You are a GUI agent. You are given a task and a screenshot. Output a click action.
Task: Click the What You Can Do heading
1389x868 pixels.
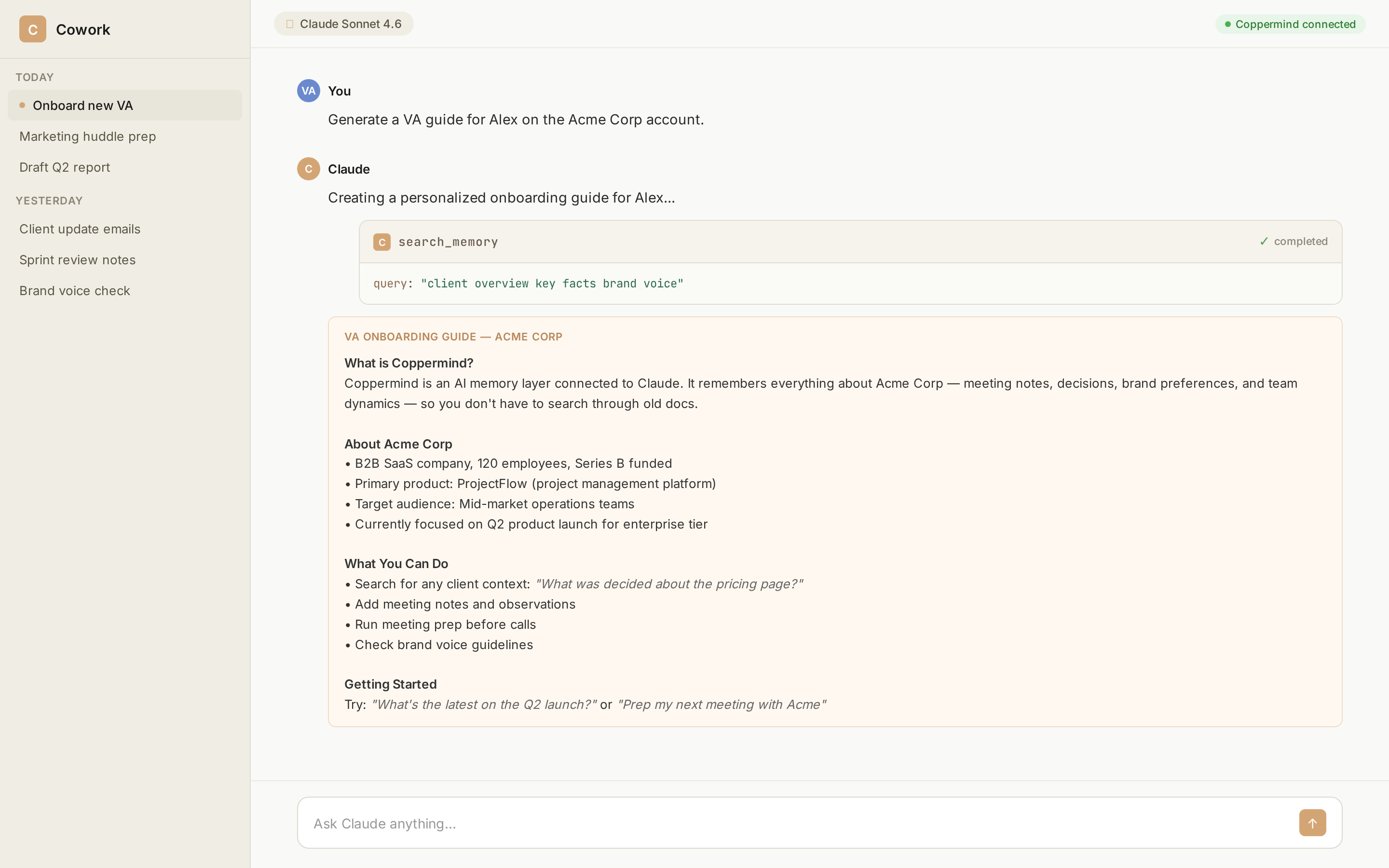tap(396, 564)
